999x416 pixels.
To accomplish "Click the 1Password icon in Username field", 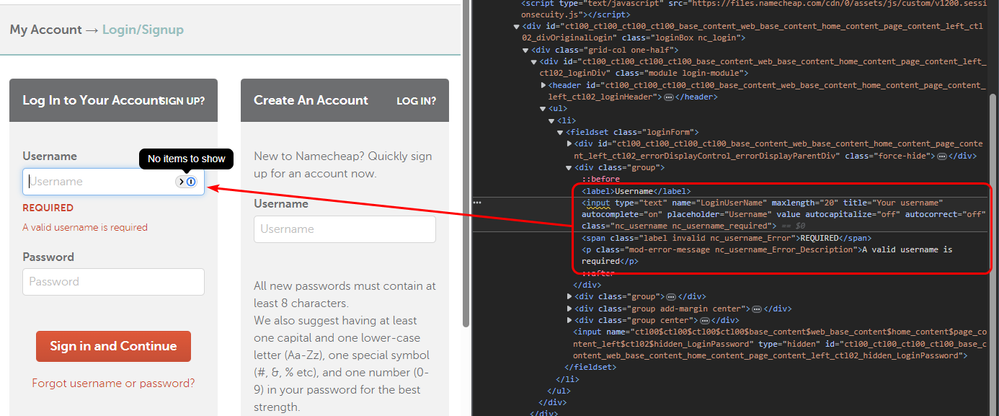I will [x=191, y=182].
